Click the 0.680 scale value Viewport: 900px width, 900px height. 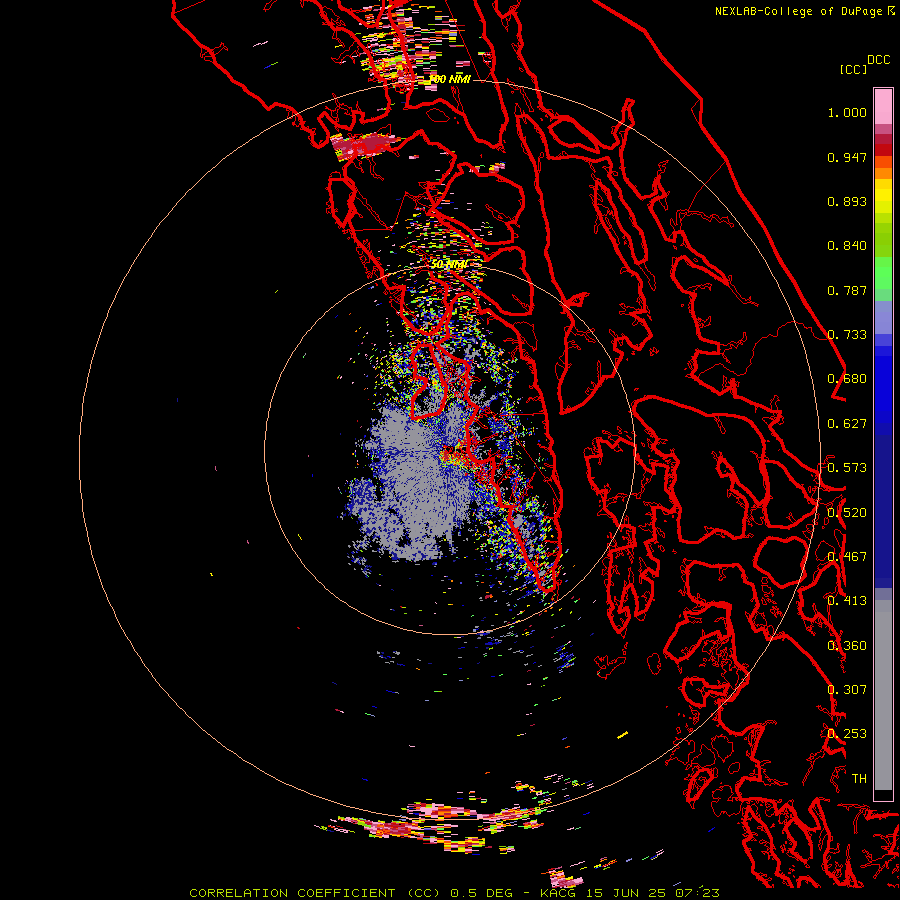[847, 379]
